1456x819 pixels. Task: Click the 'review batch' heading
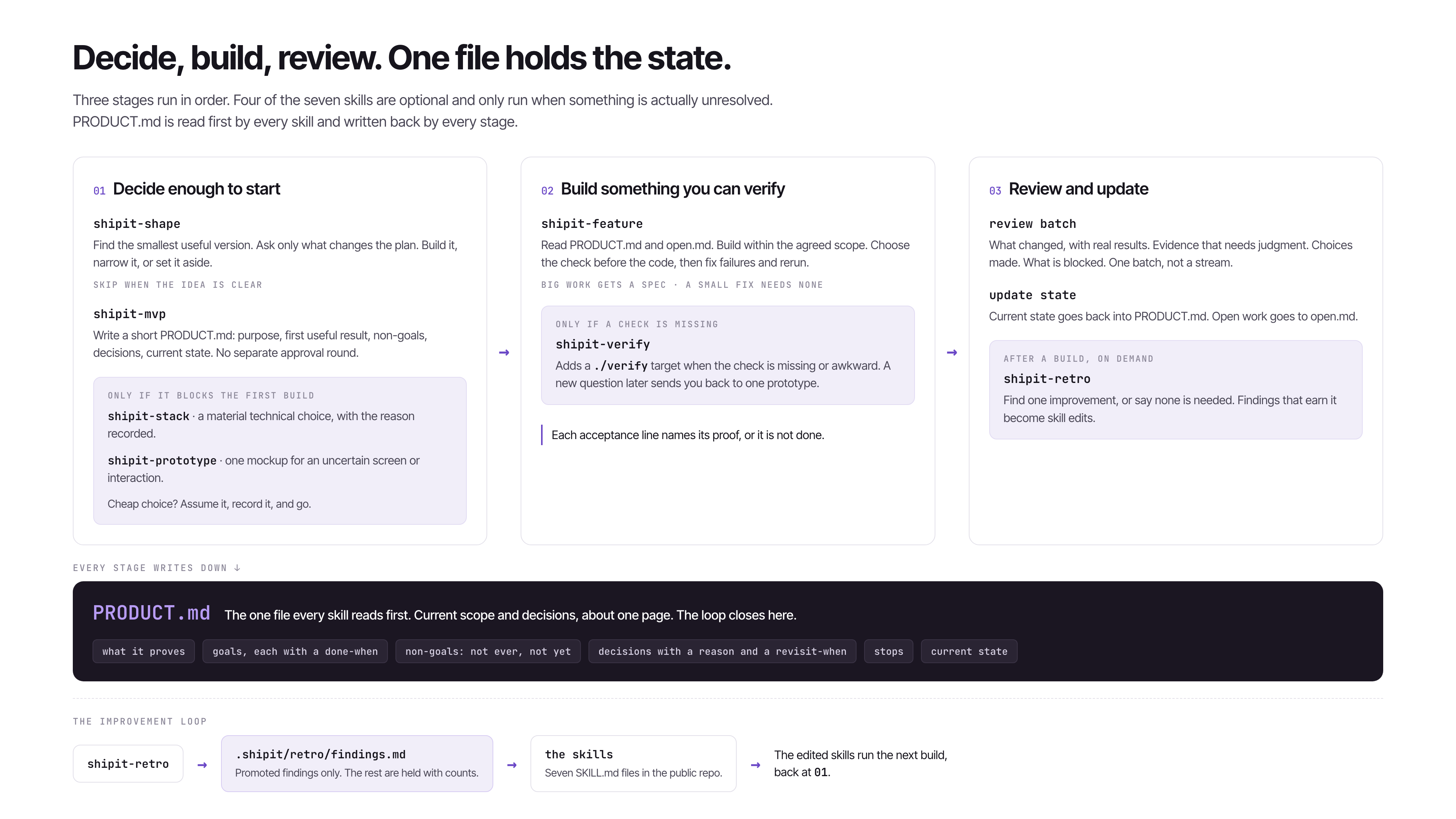1032,224
